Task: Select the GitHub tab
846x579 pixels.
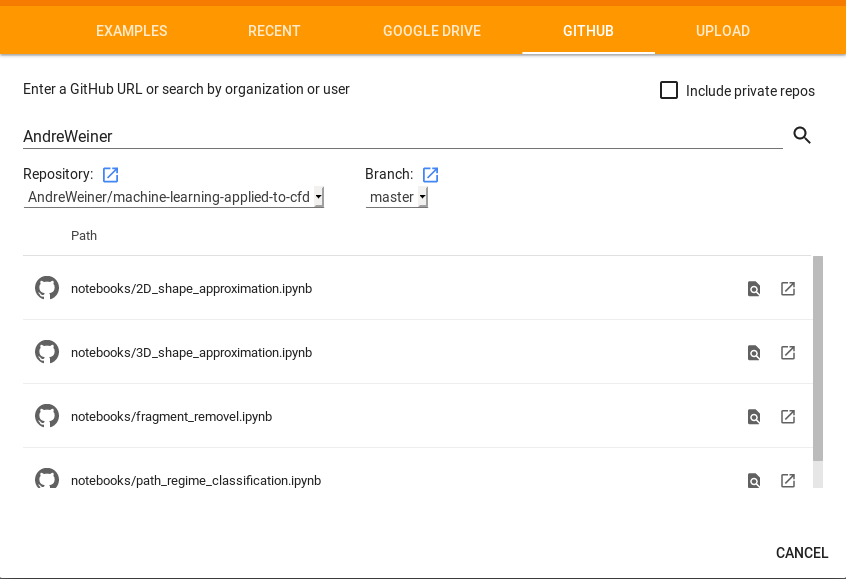Action: tap(588, 31)
